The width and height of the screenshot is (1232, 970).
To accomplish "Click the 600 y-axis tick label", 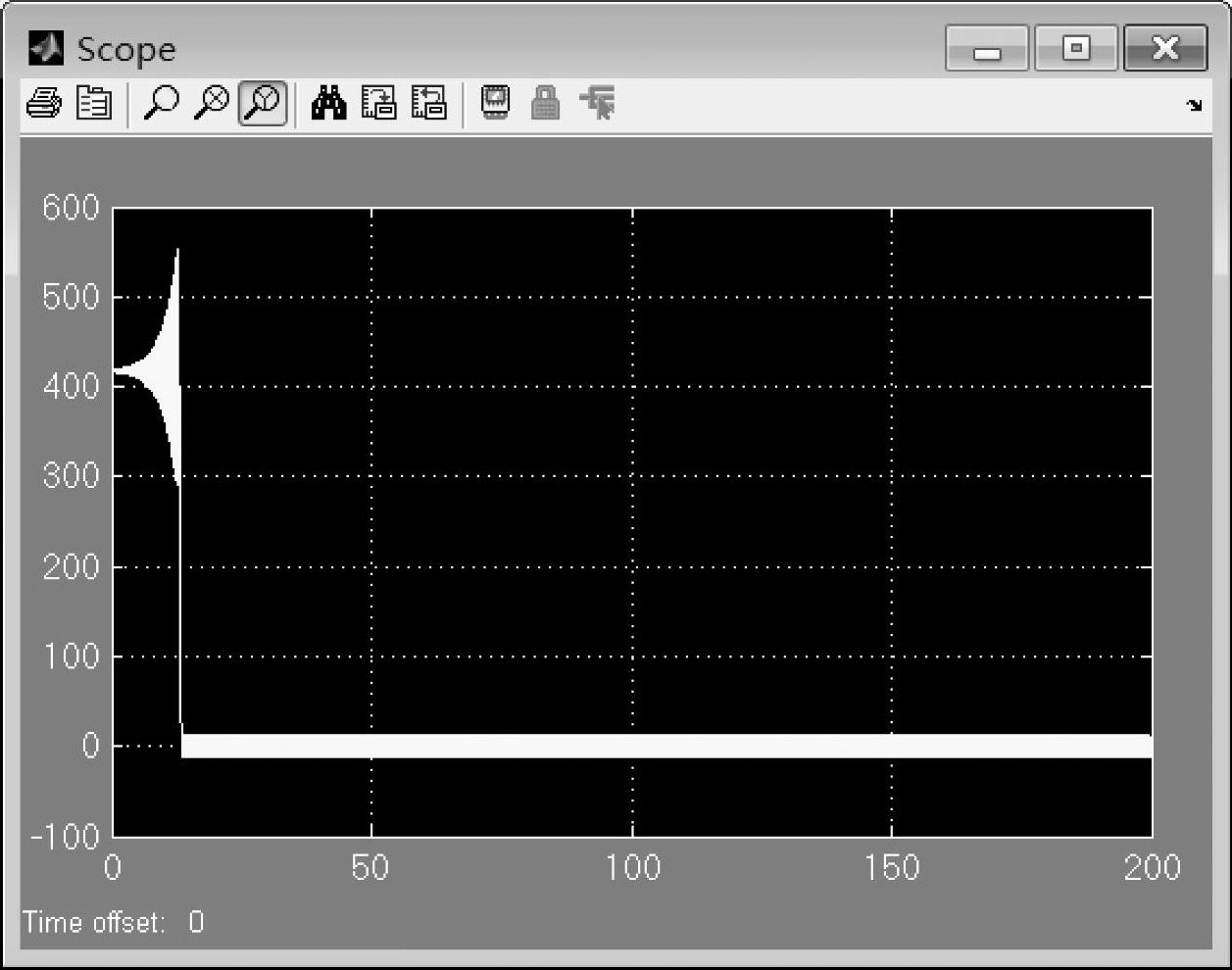I will [x=71, y=208].
